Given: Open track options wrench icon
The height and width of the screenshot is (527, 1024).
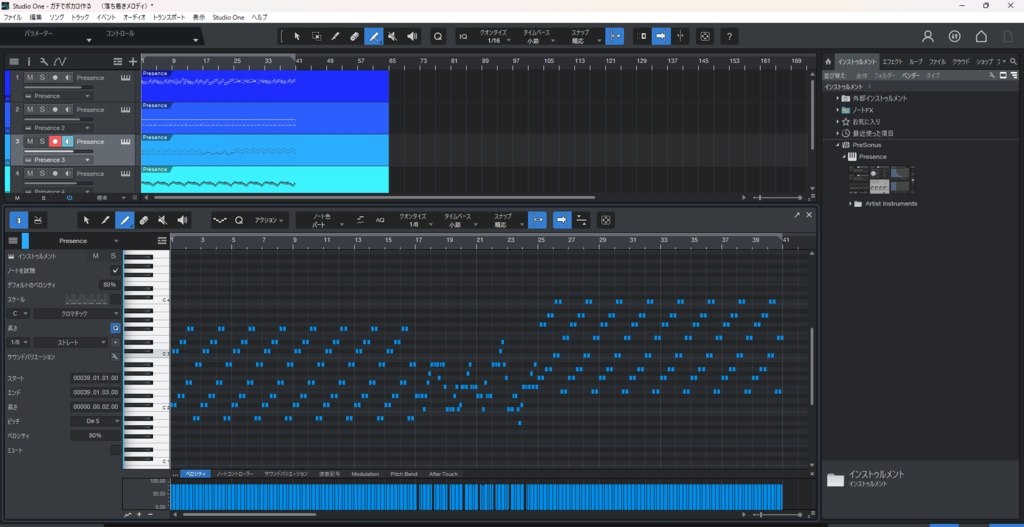Looking at the screenshot, I should click(44, 61).
